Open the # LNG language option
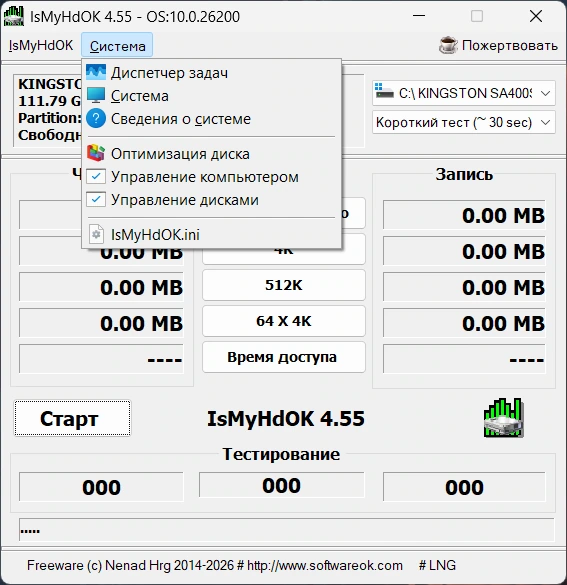Image resolution: width=567 pixels, height=585 pixels. (437, 565)
